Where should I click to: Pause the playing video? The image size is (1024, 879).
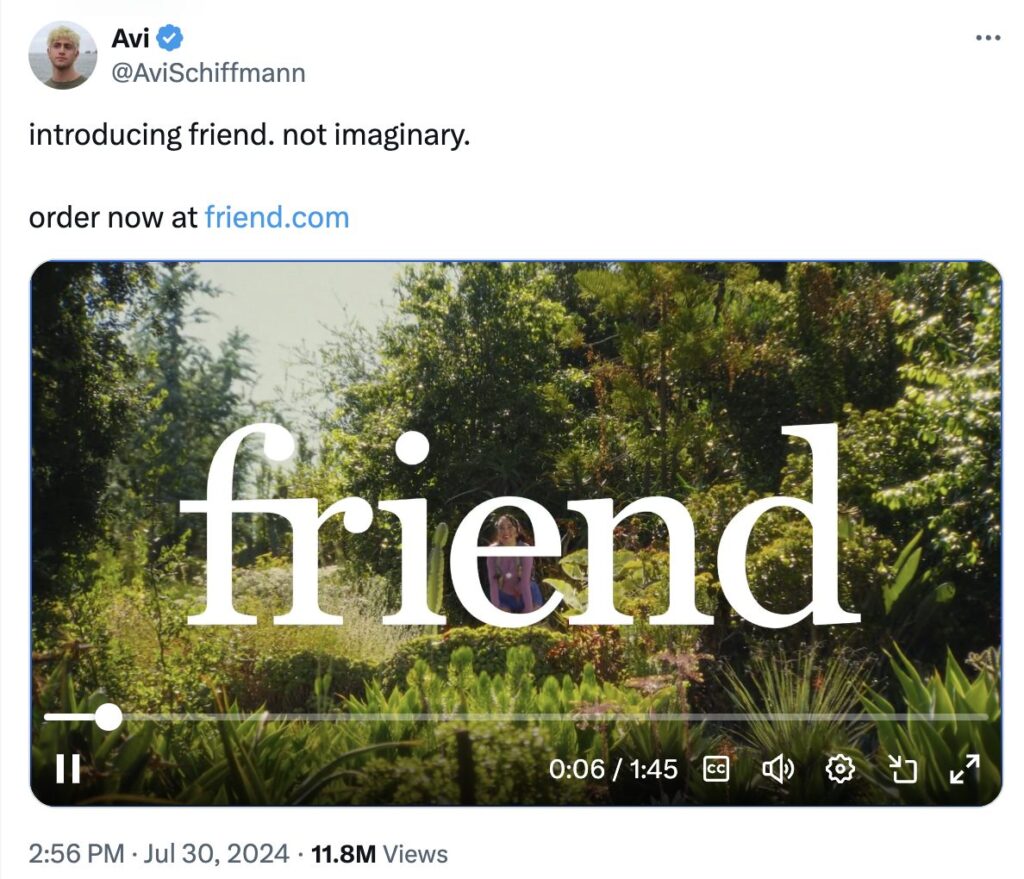click(x=68, y=768)
